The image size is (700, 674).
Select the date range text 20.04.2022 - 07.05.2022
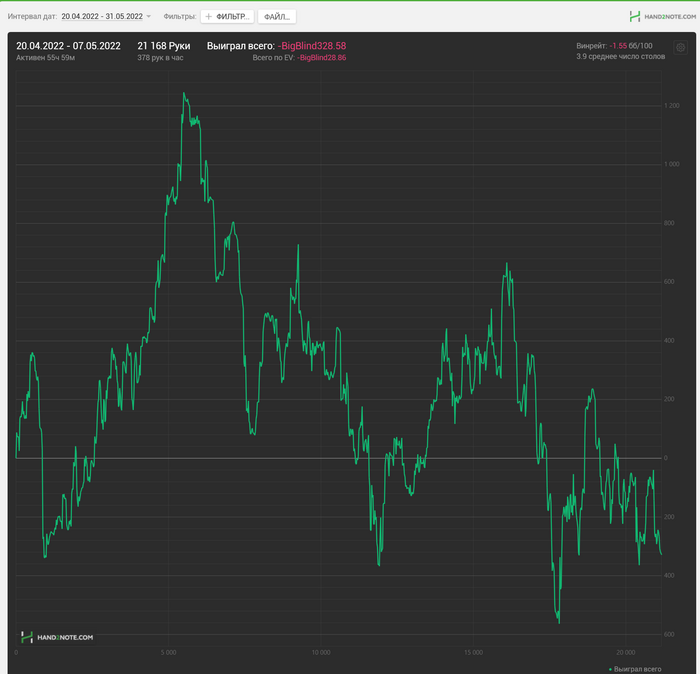click(68, 46)
